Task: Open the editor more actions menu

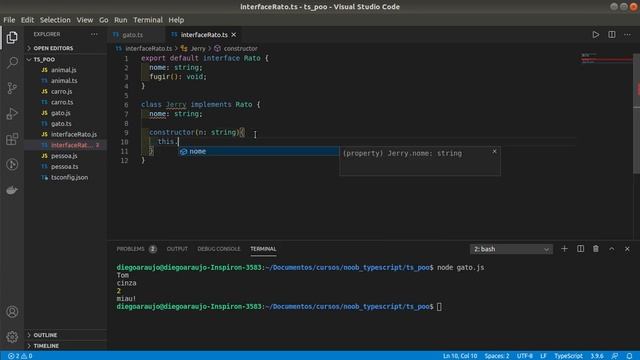Action: coord(627,35)
